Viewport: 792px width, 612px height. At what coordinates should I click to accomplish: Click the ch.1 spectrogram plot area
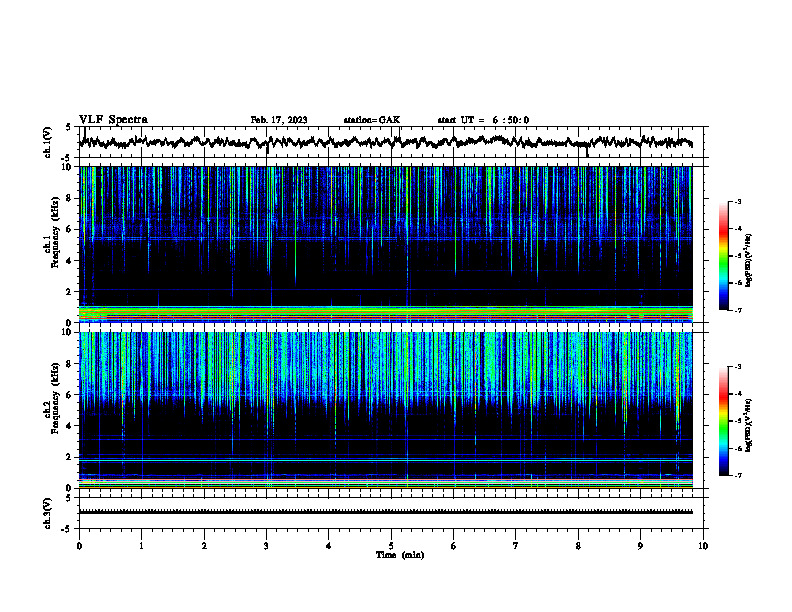tap(386, 244)
